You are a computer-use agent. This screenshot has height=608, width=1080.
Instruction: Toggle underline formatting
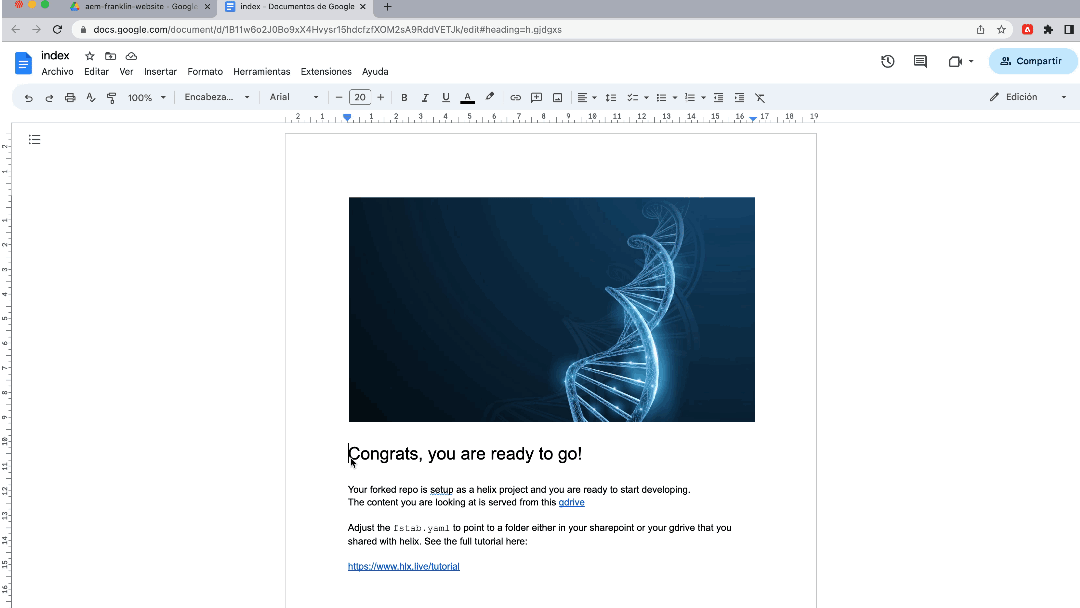(x=446, y=98)
